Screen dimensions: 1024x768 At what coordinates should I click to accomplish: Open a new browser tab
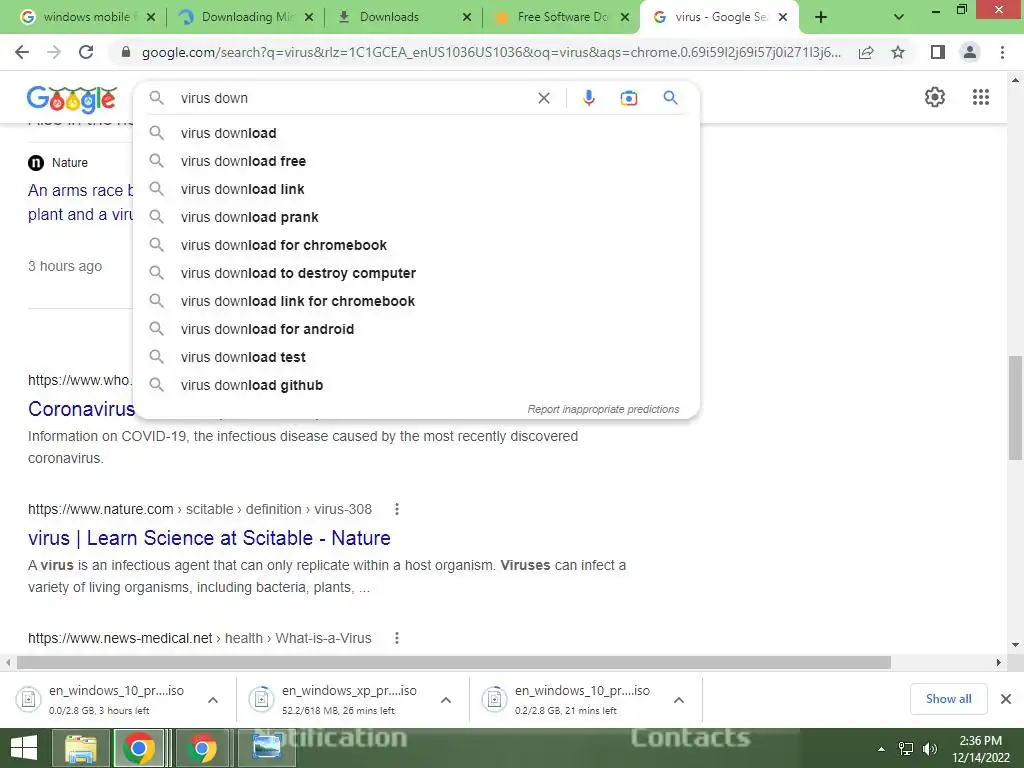(x=821, y=17)
